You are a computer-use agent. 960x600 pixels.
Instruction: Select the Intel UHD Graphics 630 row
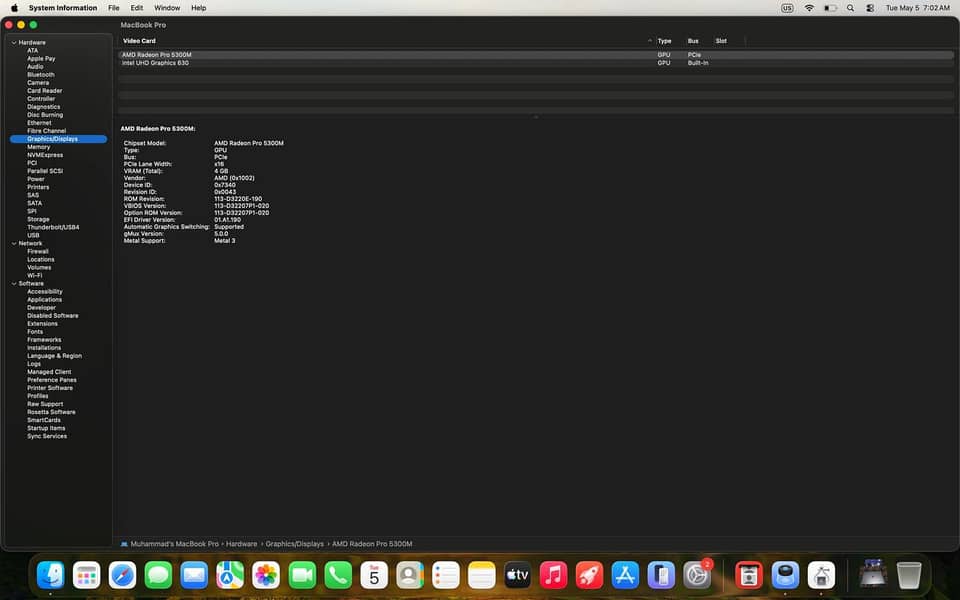click(x=536, y=62)
